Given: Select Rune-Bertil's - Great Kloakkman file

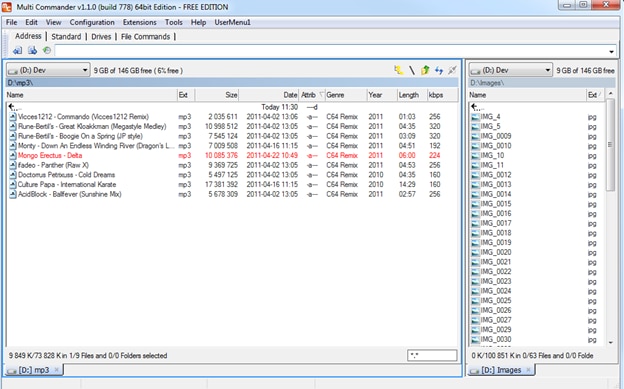Looking at the screenshot, I should 92,126.
